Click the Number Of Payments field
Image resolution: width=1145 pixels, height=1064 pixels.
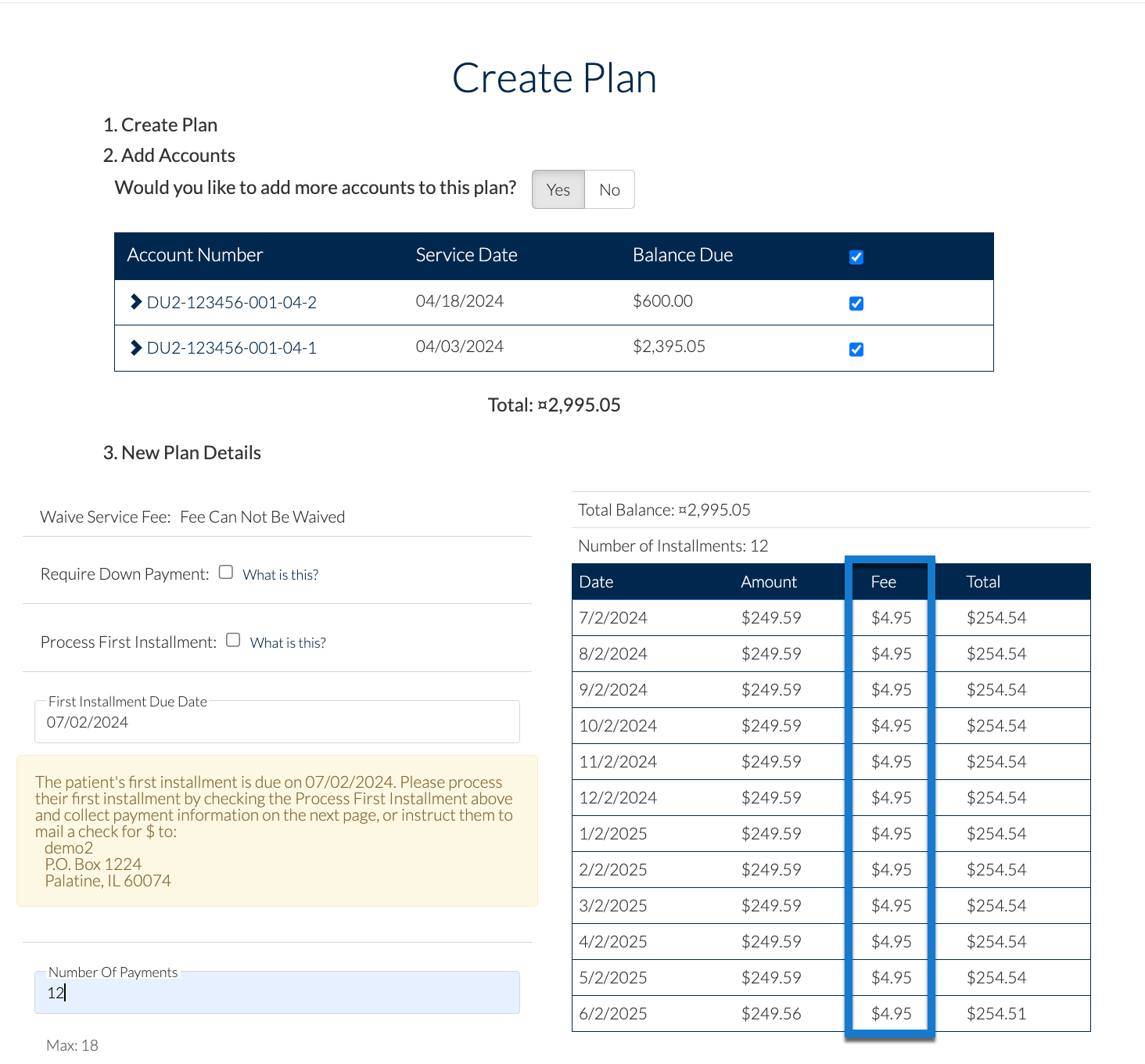click(x=277, y=992)
